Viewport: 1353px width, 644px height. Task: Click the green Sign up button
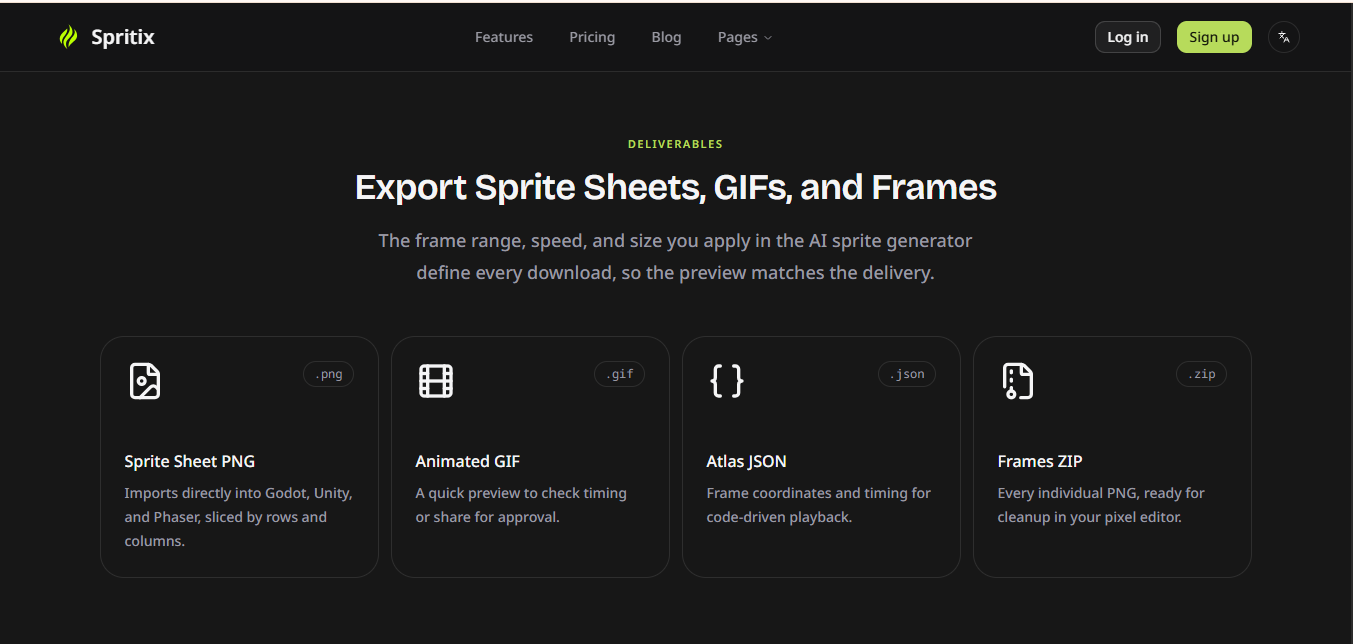pos(1214,37)
